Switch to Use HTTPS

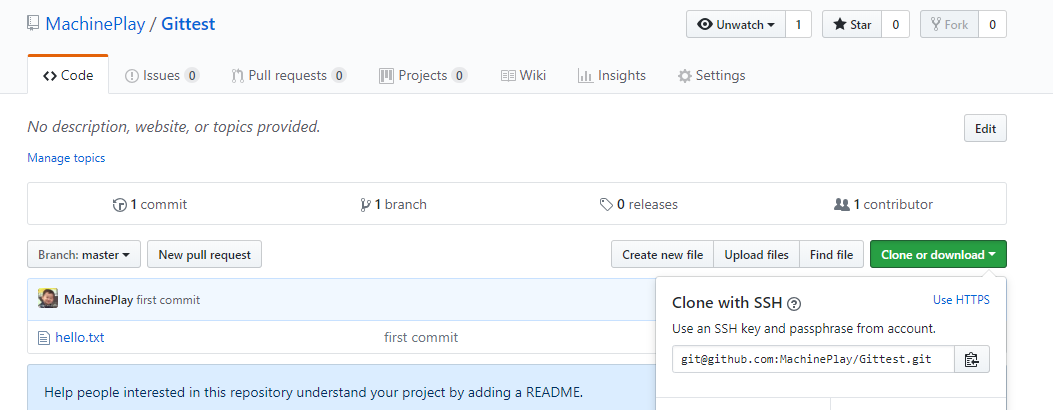pos(961,300)
